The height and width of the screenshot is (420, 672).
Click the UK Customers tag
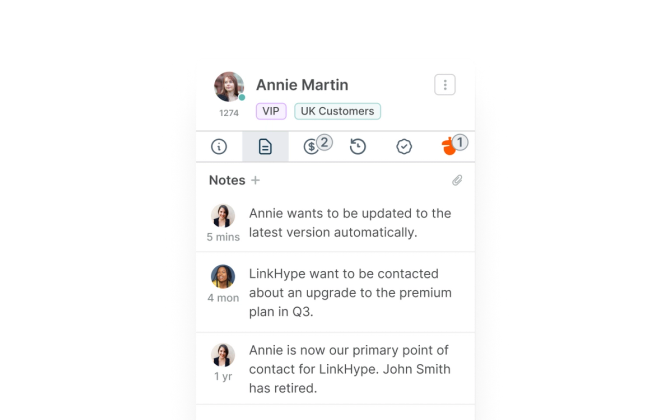point(337,111)
